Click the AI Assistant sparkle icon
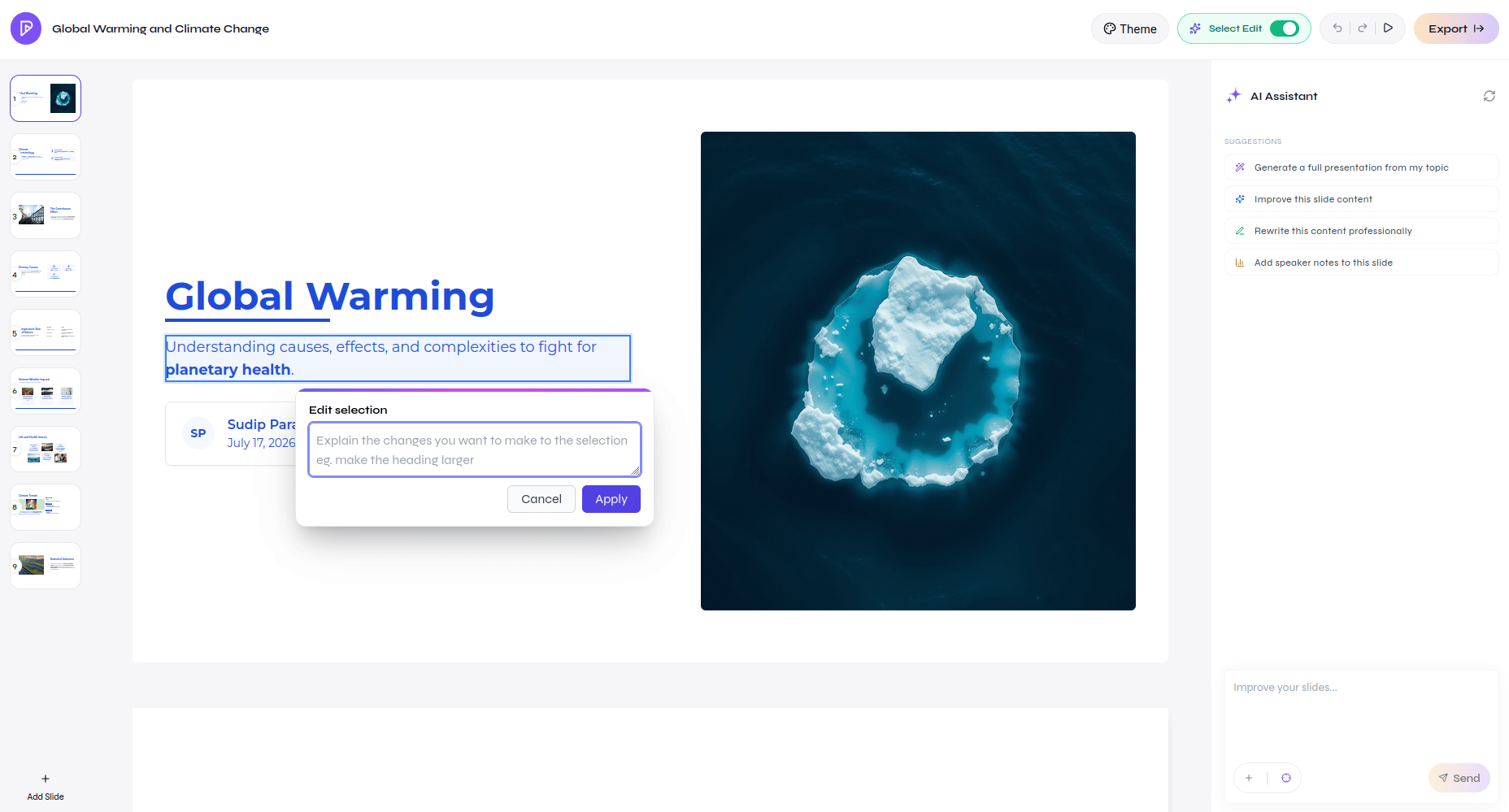Image resolution: width=1509 pixels, height=812 pixels. pyautogui.click(x=1234, y=96)
